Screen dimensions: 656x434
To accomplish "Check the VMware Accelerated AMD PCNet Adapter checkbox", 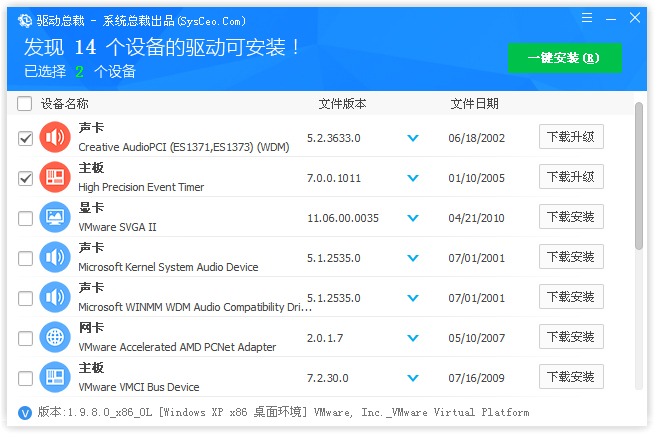I will pyautogui.click(x=26, y=338).
